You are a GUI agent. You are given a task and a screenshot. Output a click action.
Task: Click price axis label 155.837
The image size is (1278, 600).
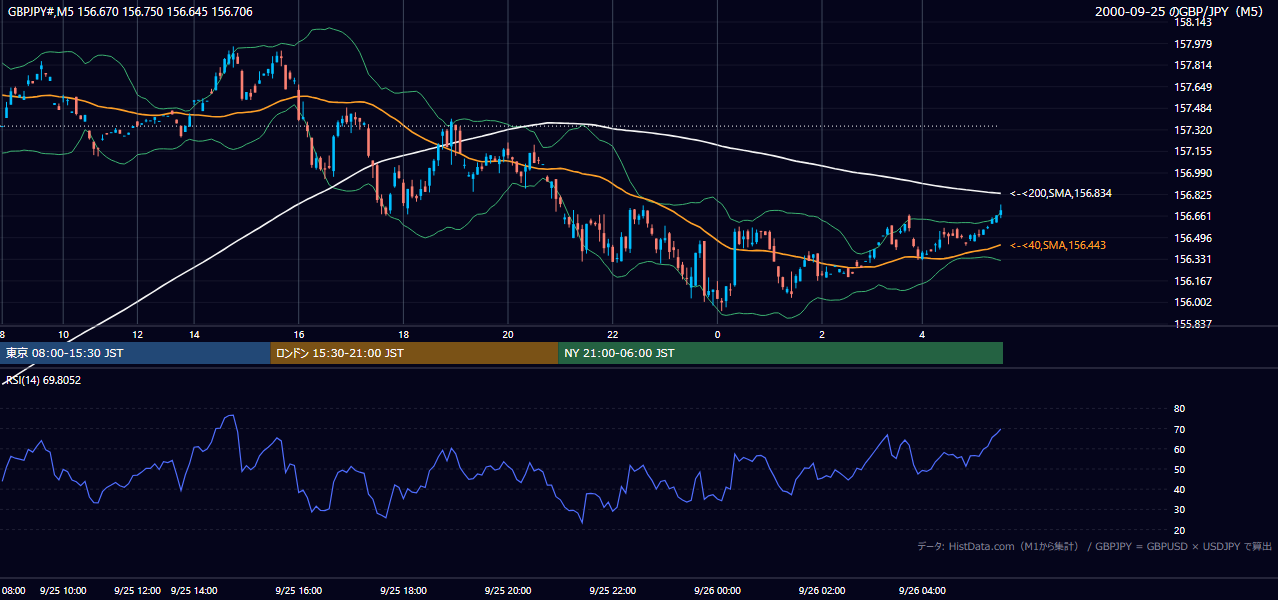1192,324
